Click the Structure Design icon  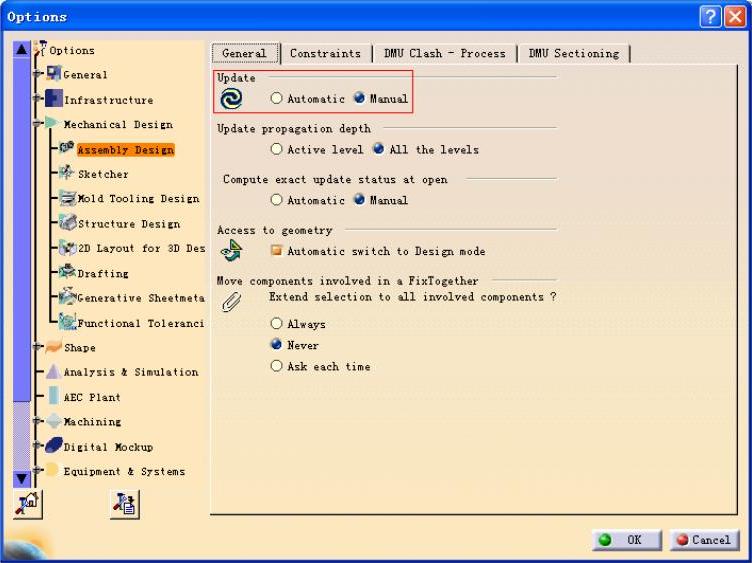click(x=68, y=222)
